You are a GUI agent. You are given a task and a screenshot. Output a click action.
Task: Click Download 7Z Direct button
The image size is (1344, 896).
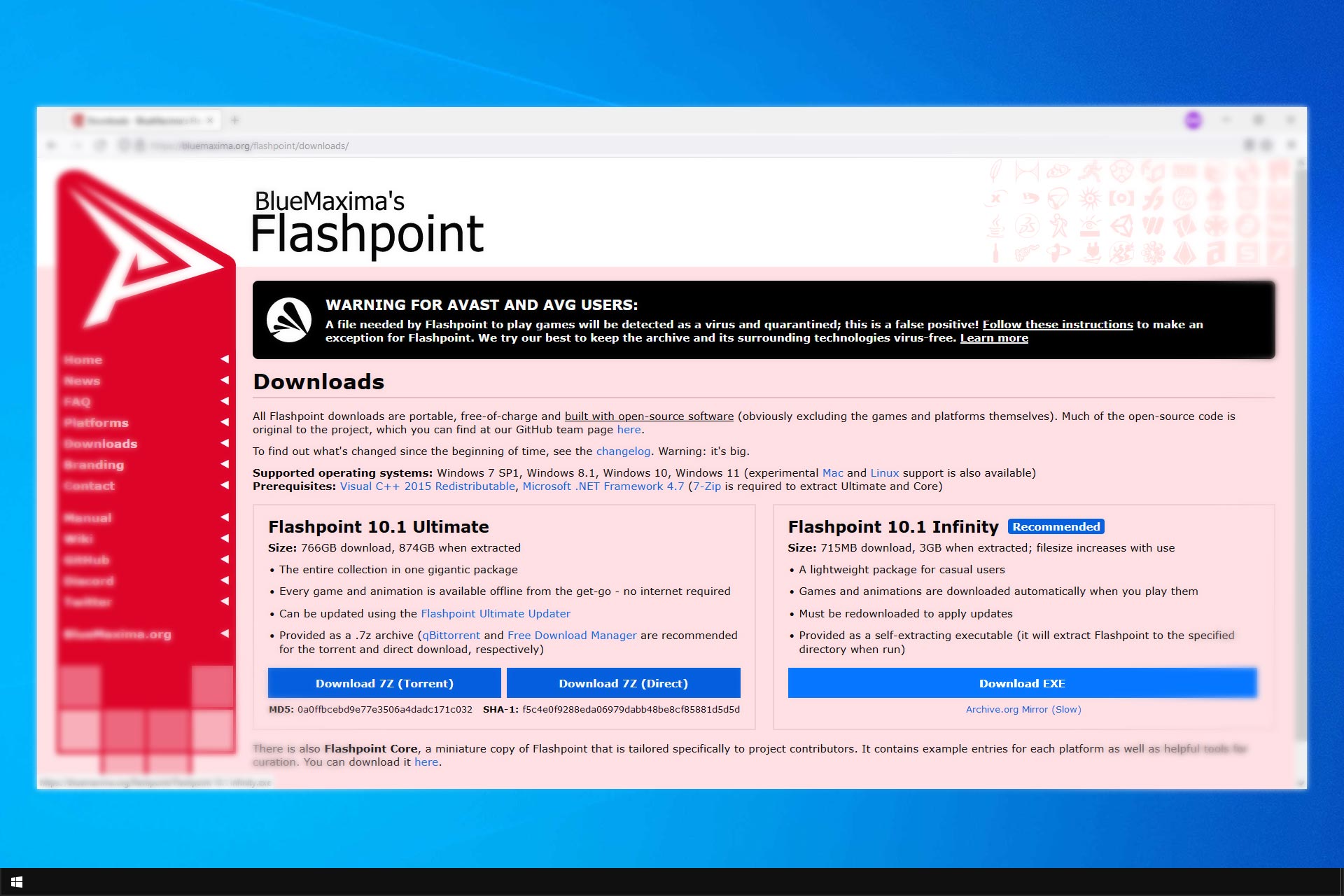coord(622,684)
